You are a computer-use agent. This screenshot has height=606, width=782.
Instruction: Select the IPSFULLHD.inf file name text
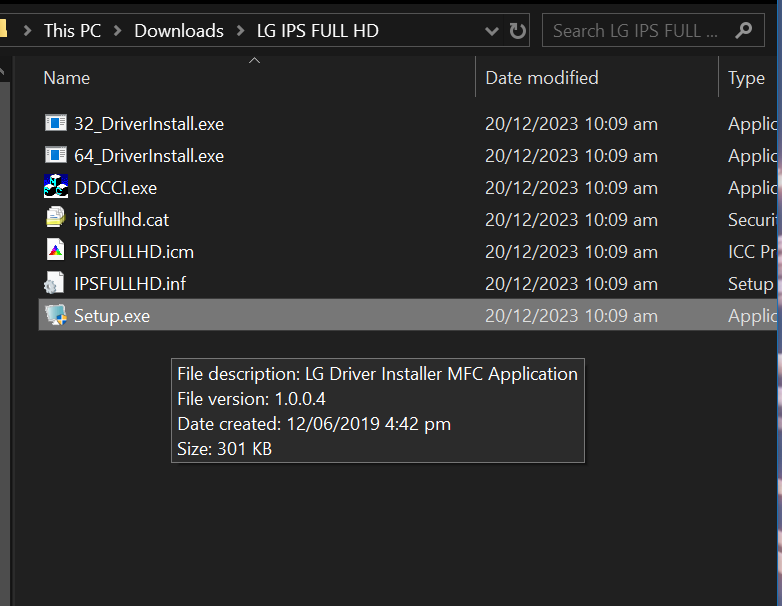(130, 284)
